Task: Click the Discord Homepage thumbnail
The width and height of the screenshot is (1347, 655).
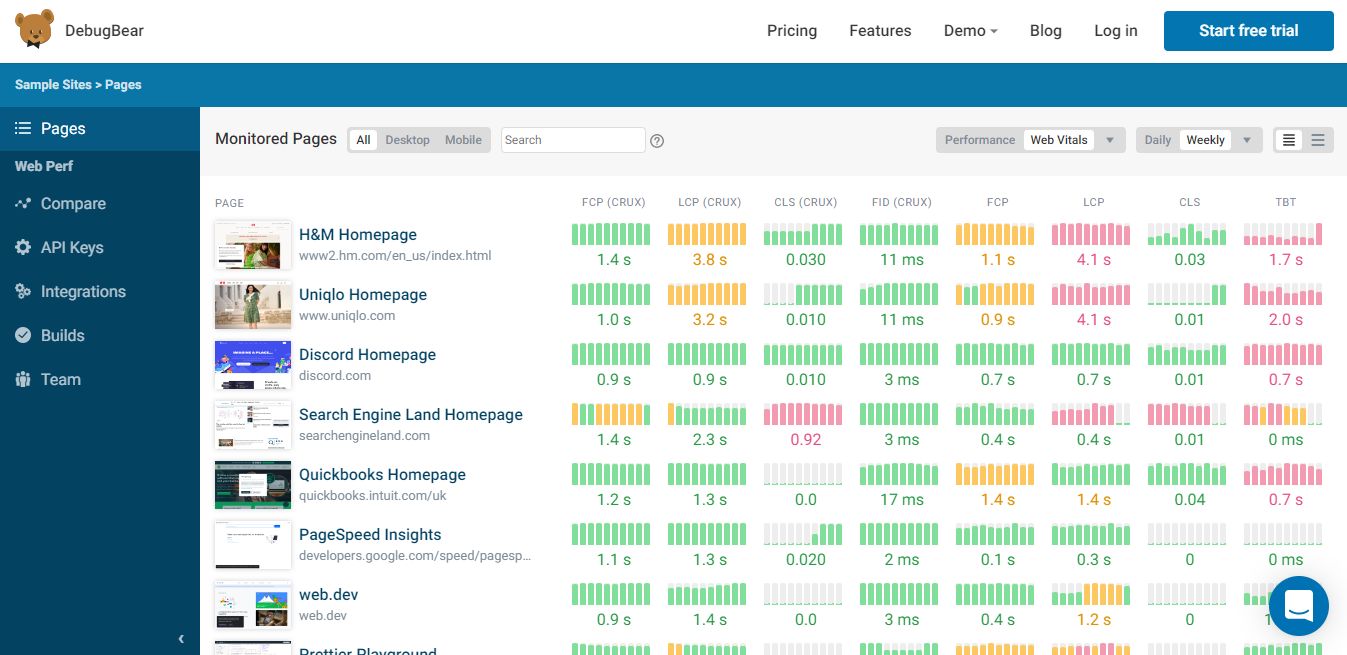Action: (253, 365)
